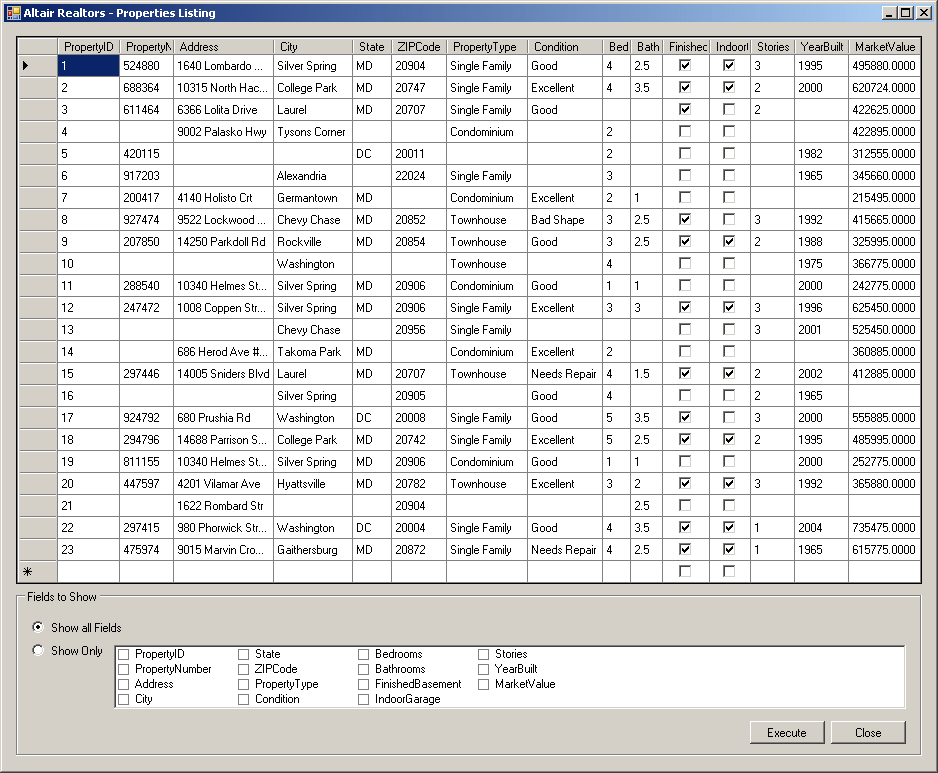Viewport: 938px width, 773px height.
Task: Check the FinishedBasement field checkbox
Action: [x=364, y=684]
